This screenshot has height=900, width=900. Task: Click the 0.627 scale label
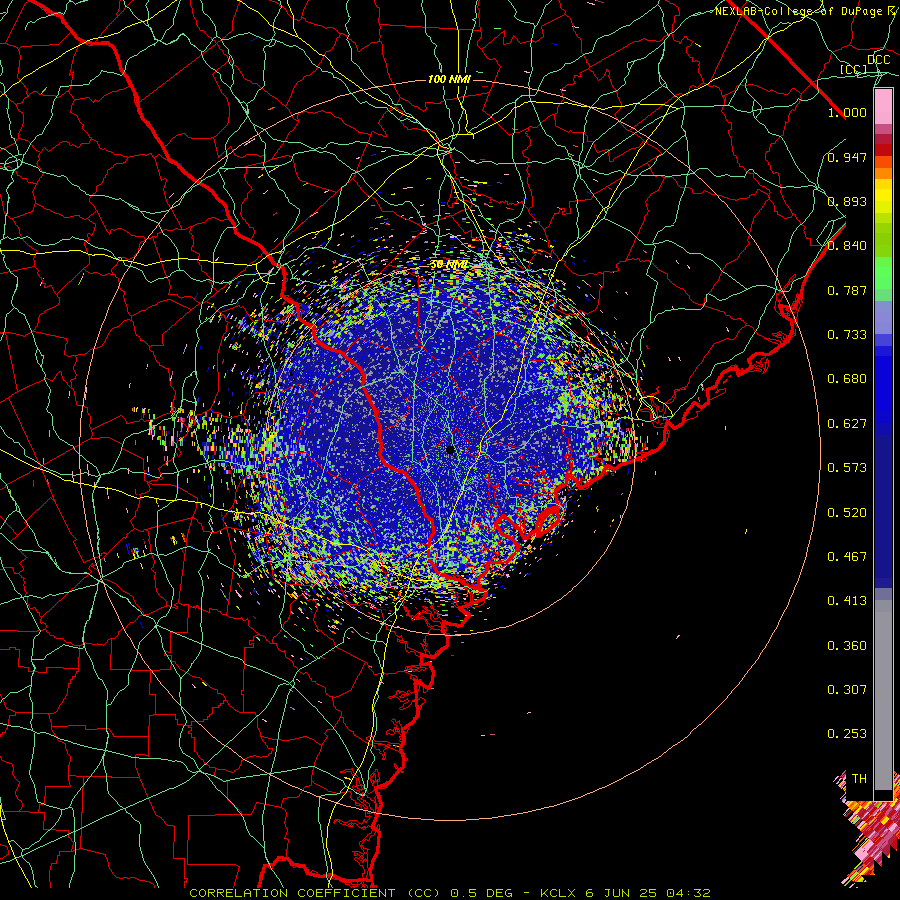(847, 424)
